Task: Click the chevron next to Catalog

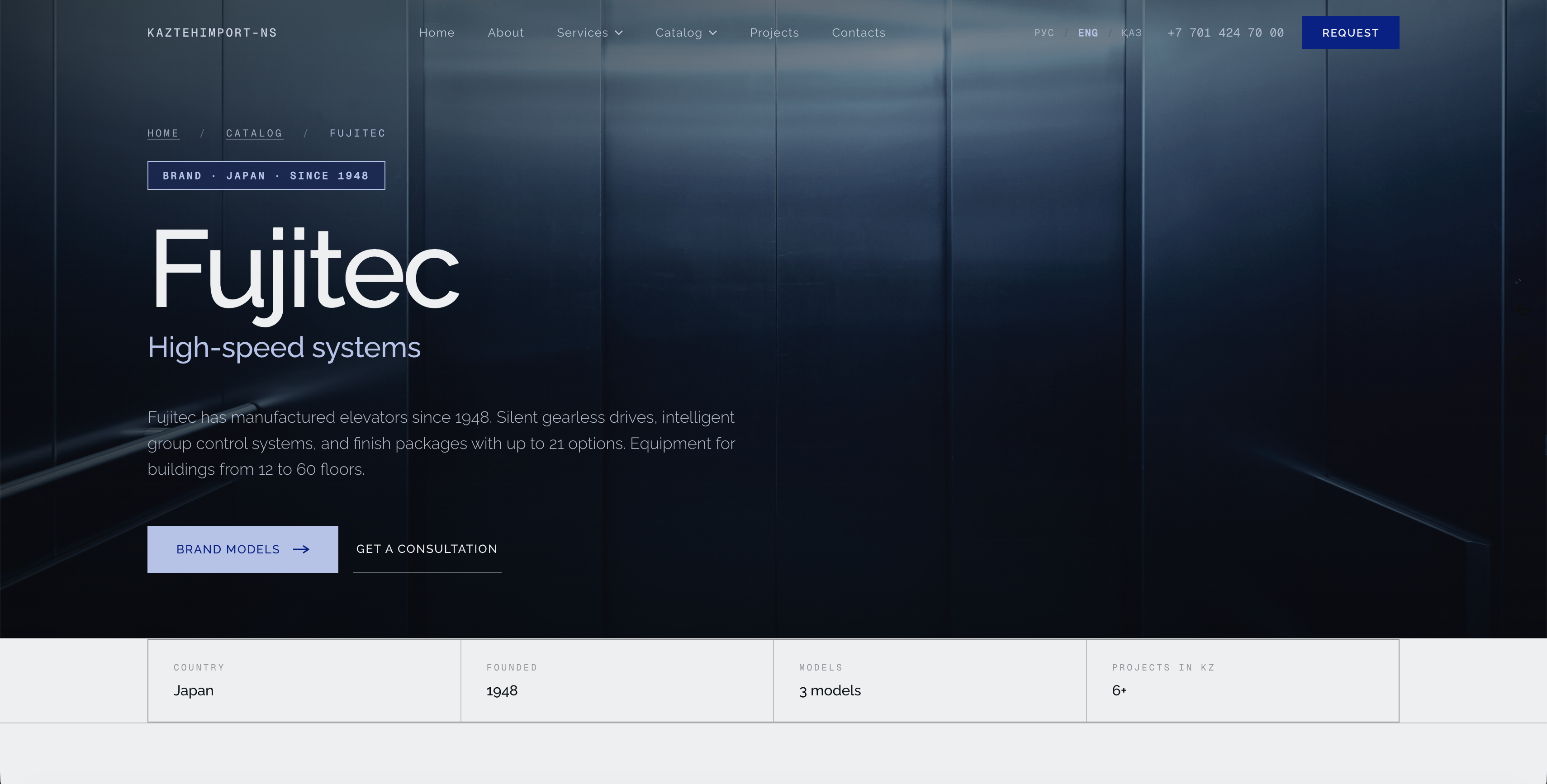Action: coord(713,33)
